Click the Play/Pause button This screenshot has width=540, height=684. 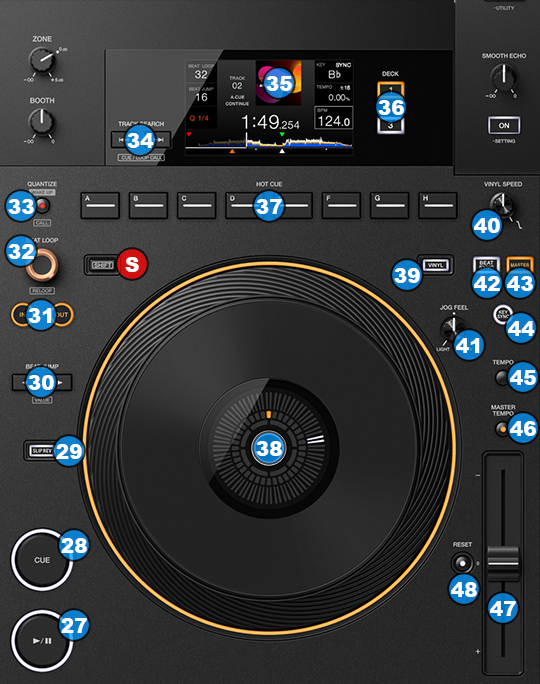[x=42, y=640]
